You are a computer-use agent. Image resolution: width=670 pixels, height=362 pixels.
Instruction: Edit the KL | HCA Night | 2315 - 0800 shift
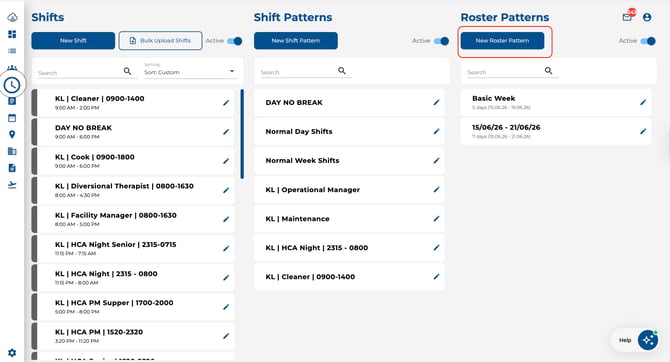pos(226,278)
